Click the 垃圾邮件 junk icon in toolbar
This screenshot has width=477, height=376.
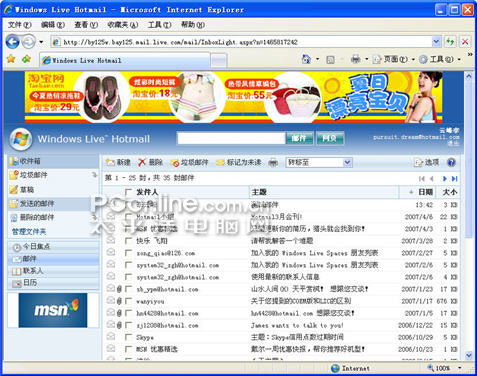pyautogui.click(x=175, y=163)
